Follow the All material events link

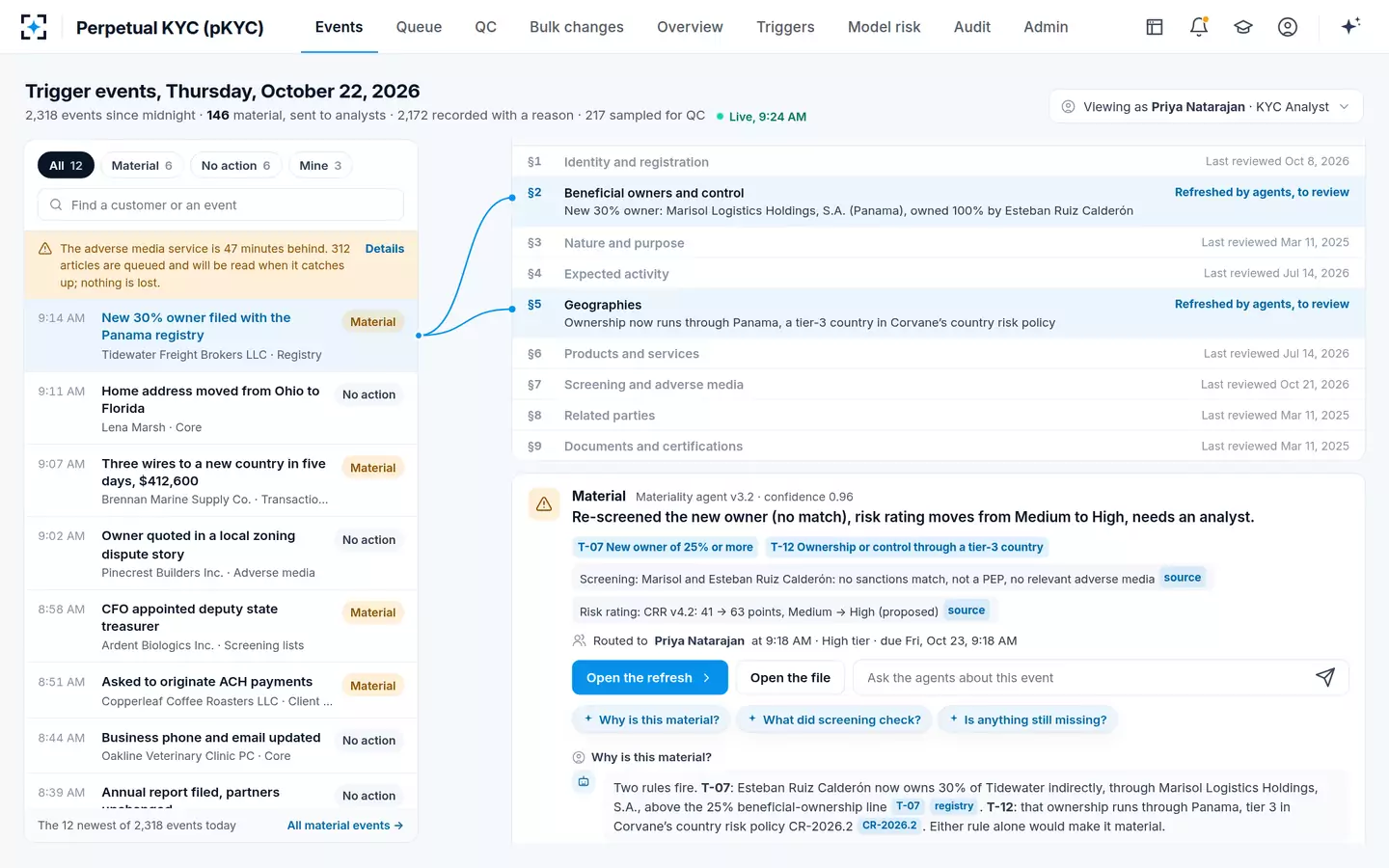point(345,826)
